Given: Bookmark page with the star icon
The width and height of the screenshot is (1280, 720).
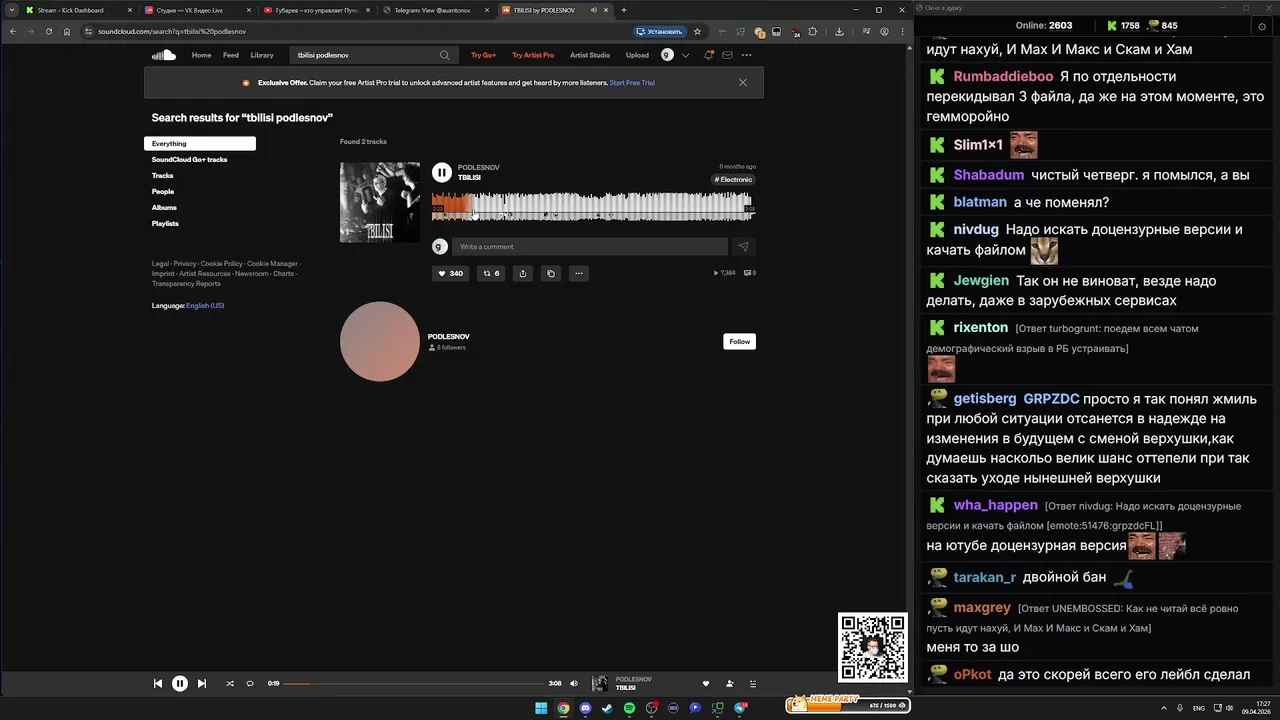Looking at the screenshot, I should [x=698, y=31].
